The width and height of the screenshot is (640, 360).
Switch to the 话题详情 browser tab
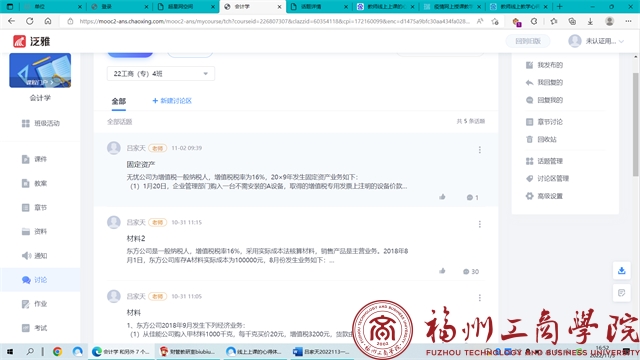coord(319,7)
